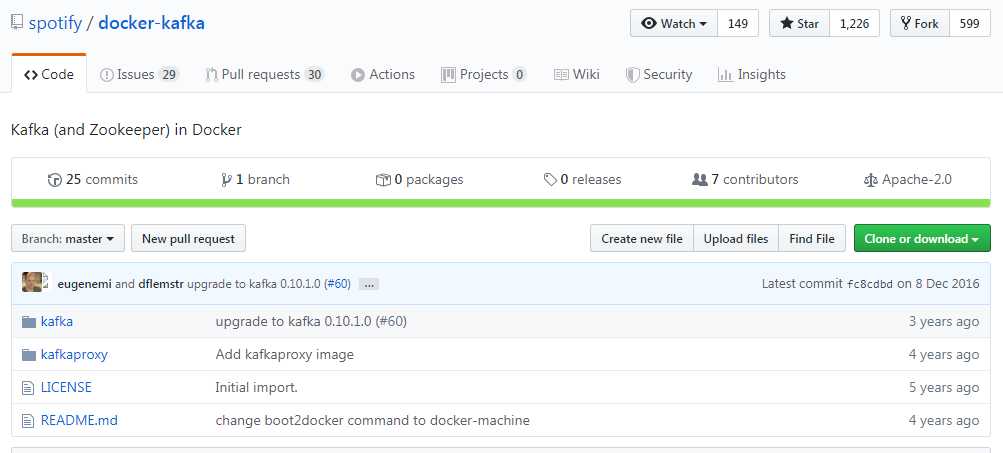The image size is (1003, 453).
Task: Open the #60 pull request link in commit header
Action: tap(337, 284)
